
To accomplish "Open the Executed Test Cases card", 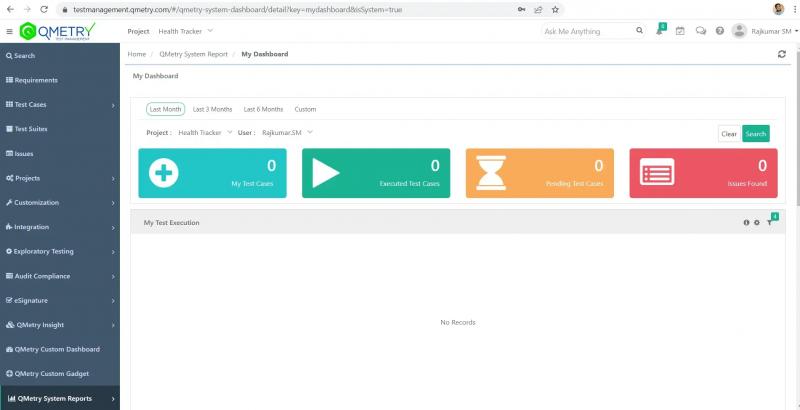I will click(376, 173).
